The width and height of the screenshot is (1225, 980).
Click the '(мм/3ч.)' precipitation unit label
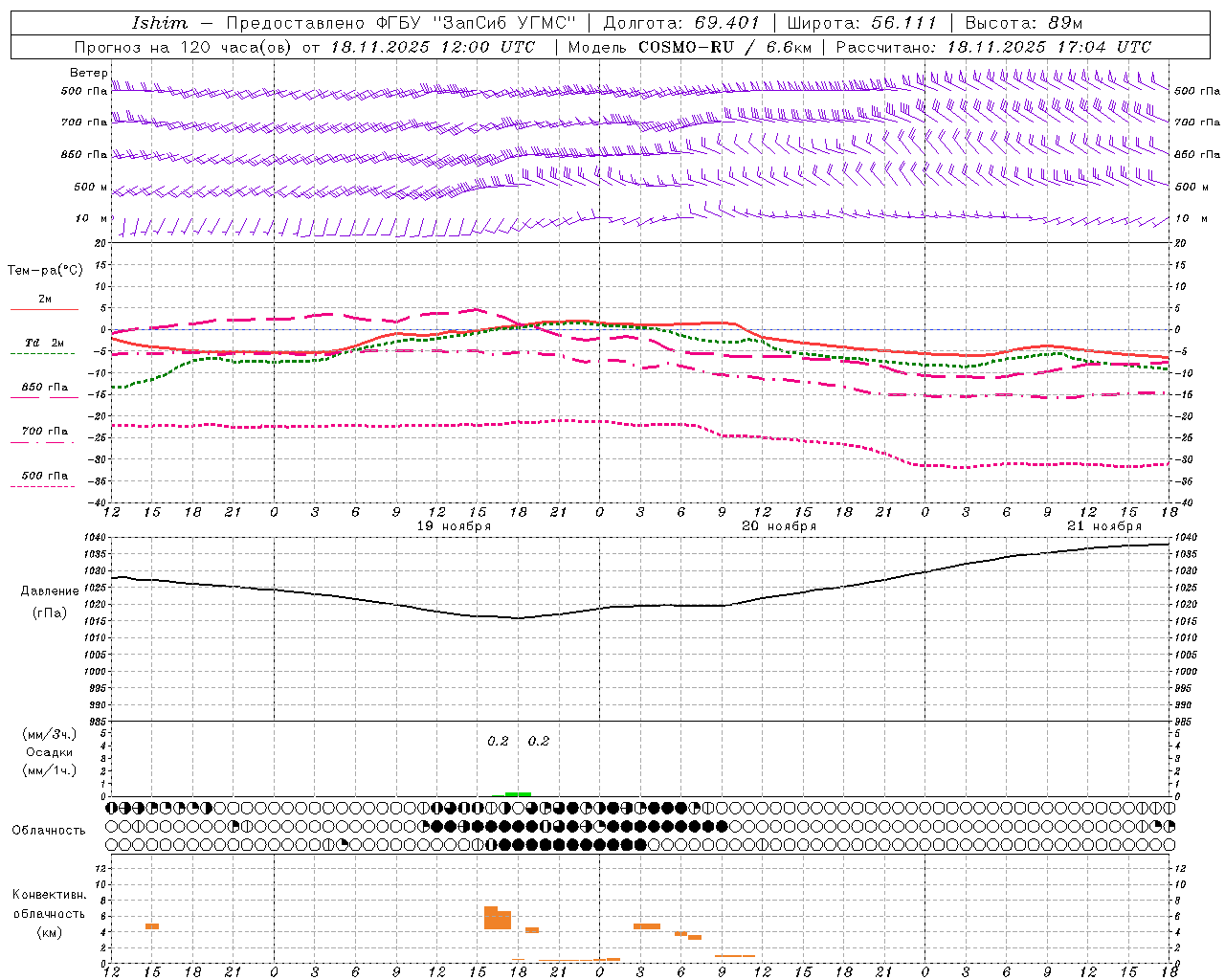[50, 734]
